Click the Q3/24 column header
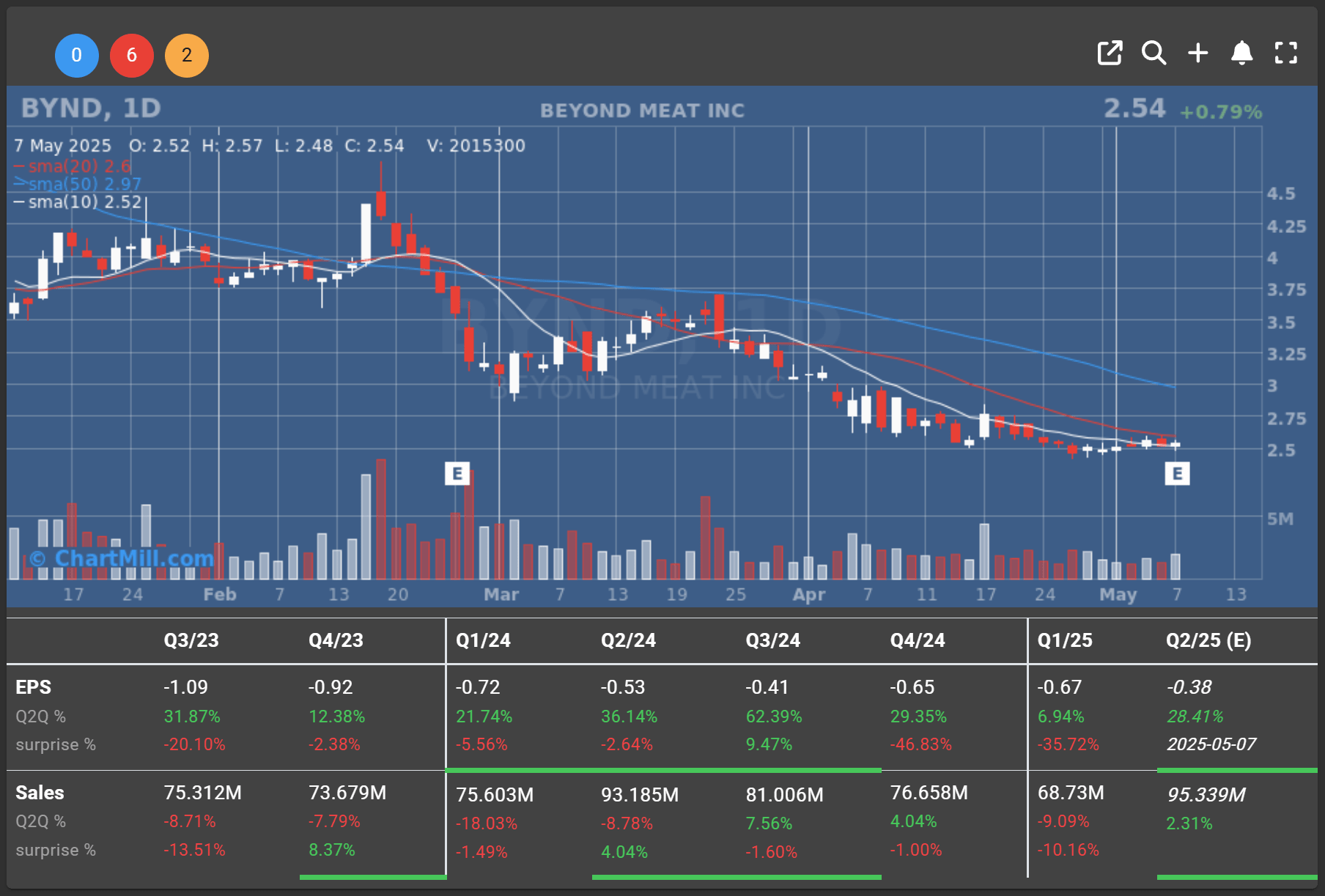Viewport: 1325px width, 896px height. (772, 640)
